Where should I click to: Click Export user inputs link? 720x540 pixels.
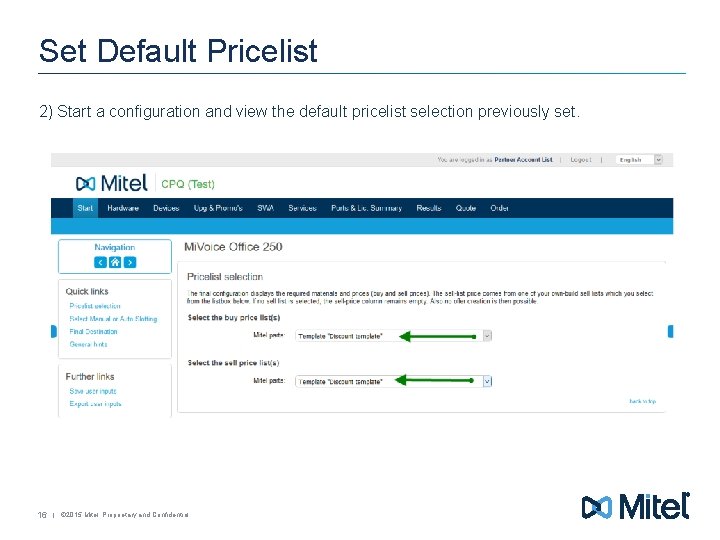pyautogui.click(x=96, y=404)
